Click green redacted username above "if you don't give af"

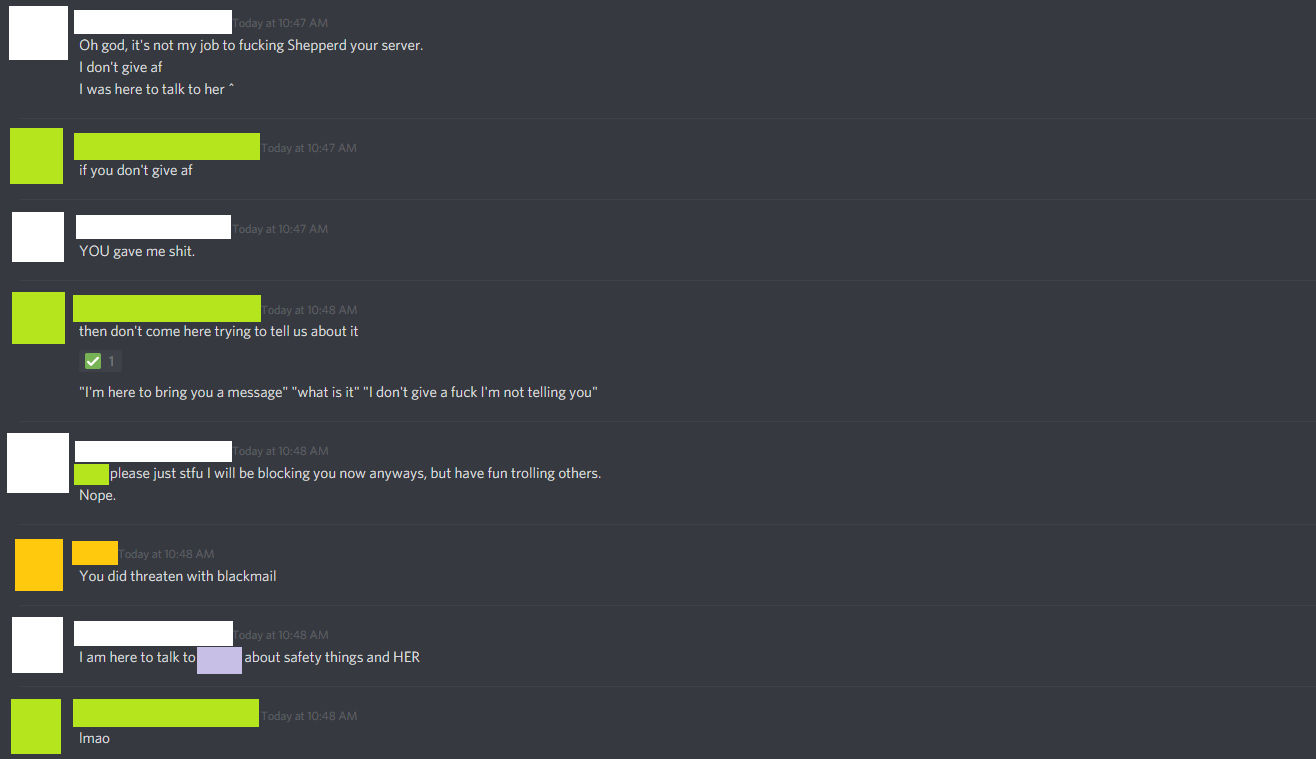click(167, 146)
